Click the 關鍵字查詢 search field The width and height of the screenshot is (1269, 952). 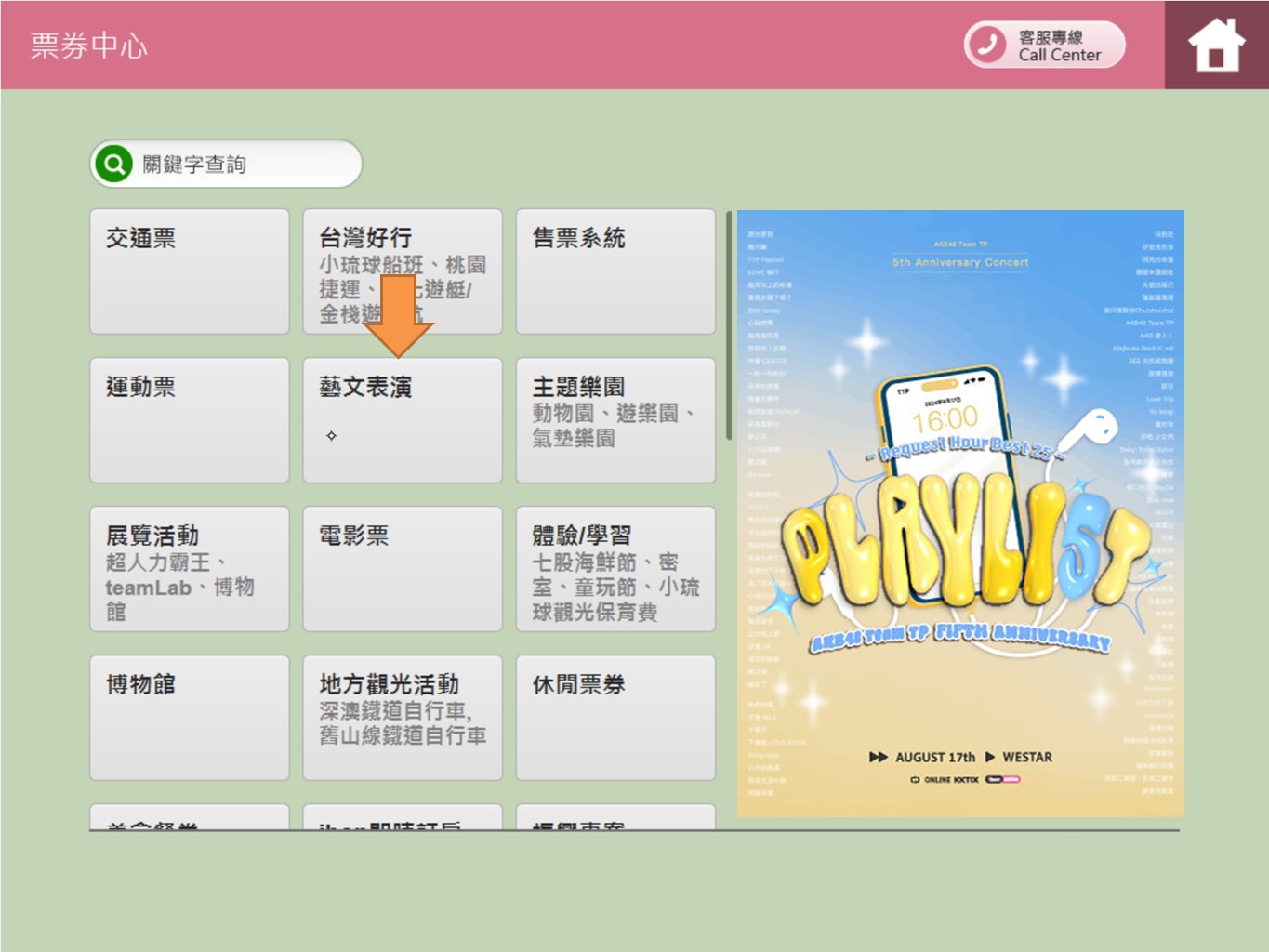point(246,165)
